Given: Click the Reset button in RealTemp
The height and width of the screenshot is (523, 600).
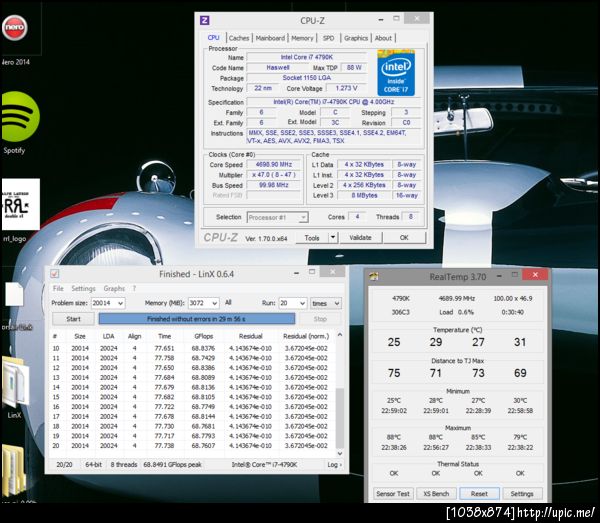Looking at the screenshot, I should (479, 494).
